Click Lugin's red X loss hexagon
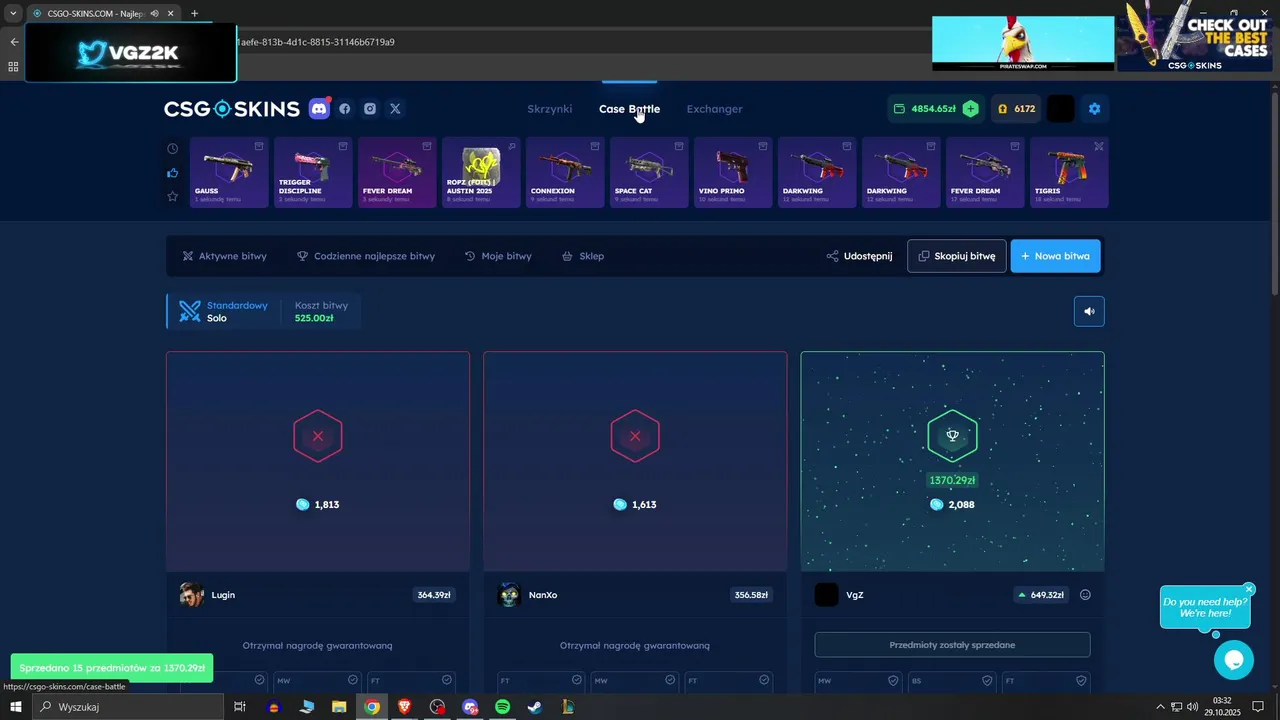The image size is (1280, 720). 318,436
